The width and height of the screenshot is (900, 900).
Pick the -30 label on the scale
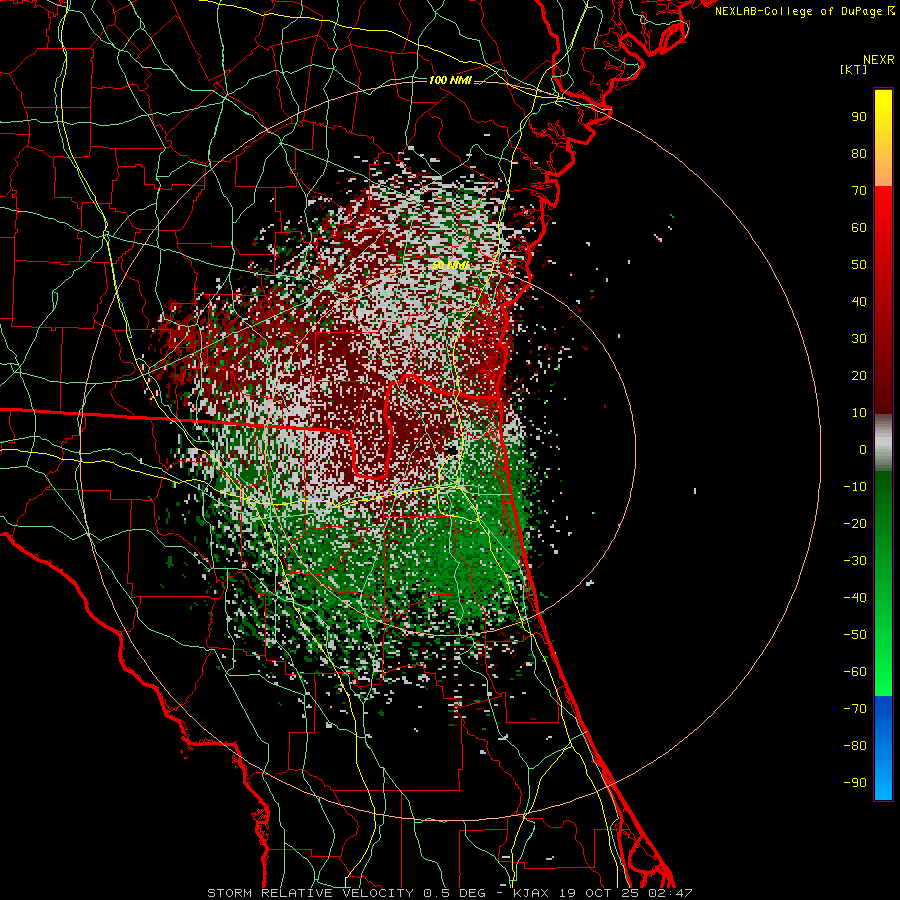tap(855, 561)
